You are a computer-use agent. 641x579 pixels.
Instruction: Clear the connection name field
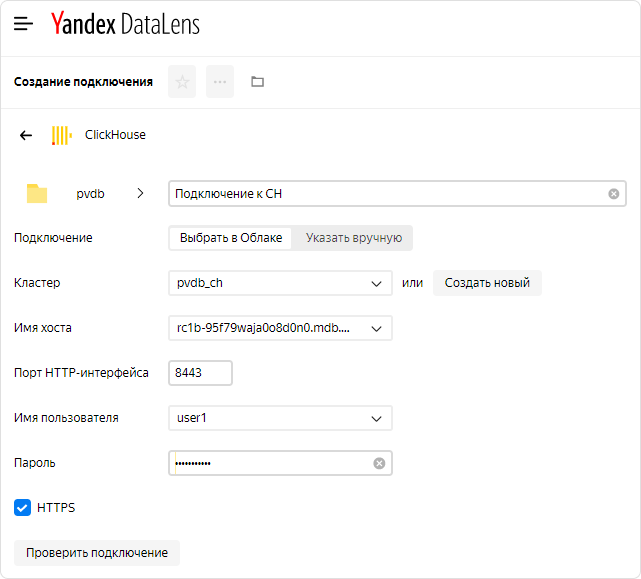point(613,194)
